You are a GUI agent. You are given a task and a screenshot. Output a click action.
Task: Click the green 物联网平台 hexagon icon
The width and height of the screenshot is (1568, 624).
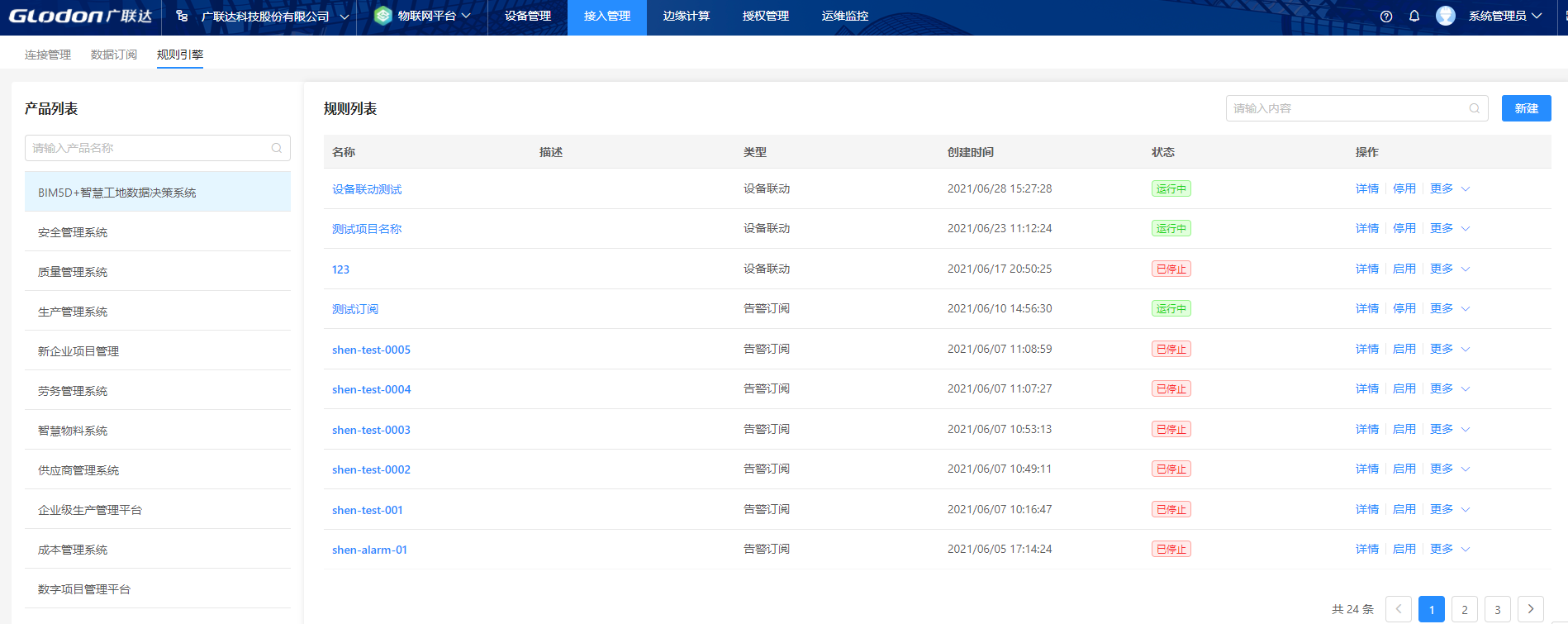(x=382, y=16)
